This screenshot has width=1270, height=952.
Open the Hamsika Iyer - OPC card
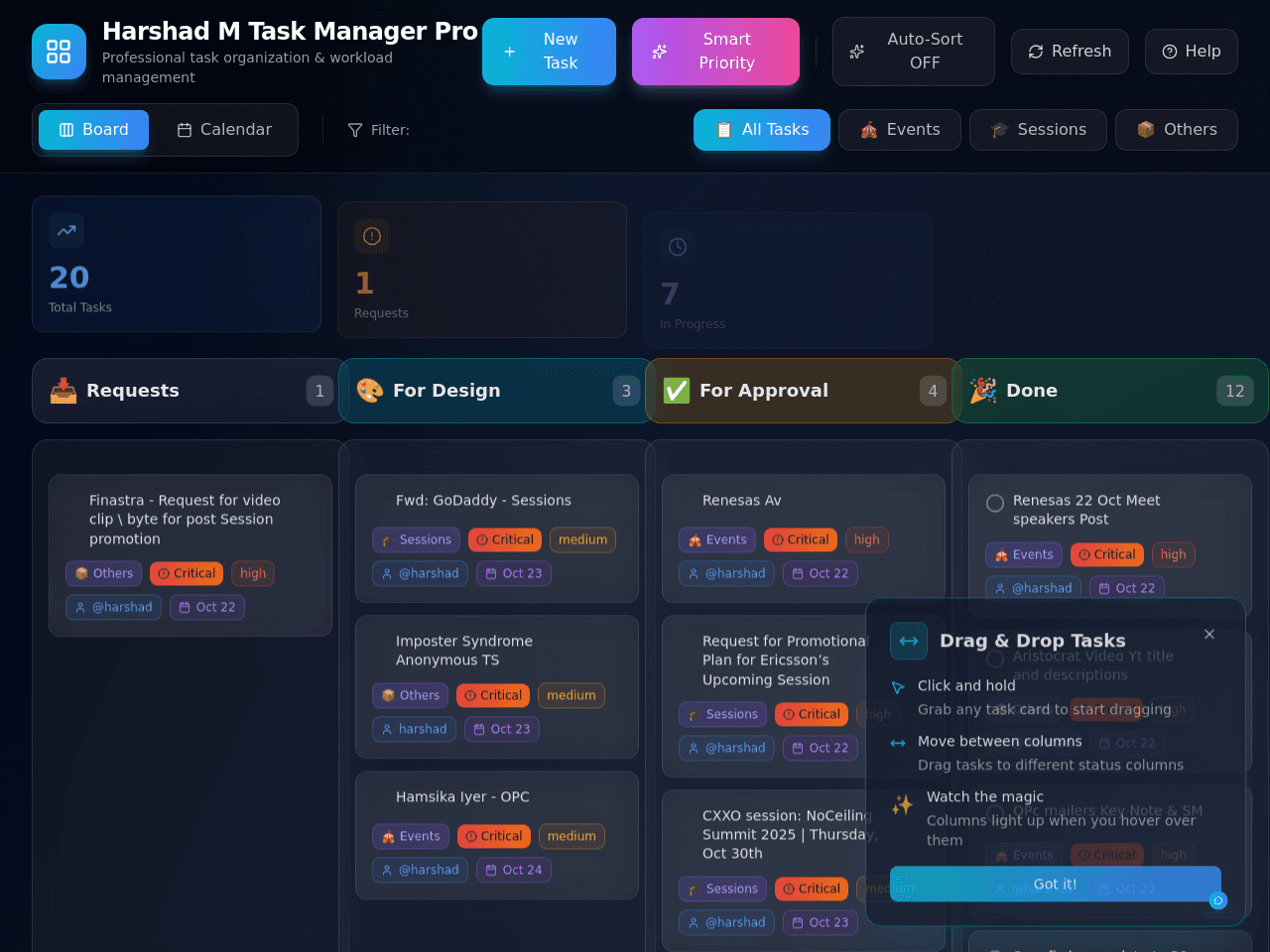tap(497, 835)
